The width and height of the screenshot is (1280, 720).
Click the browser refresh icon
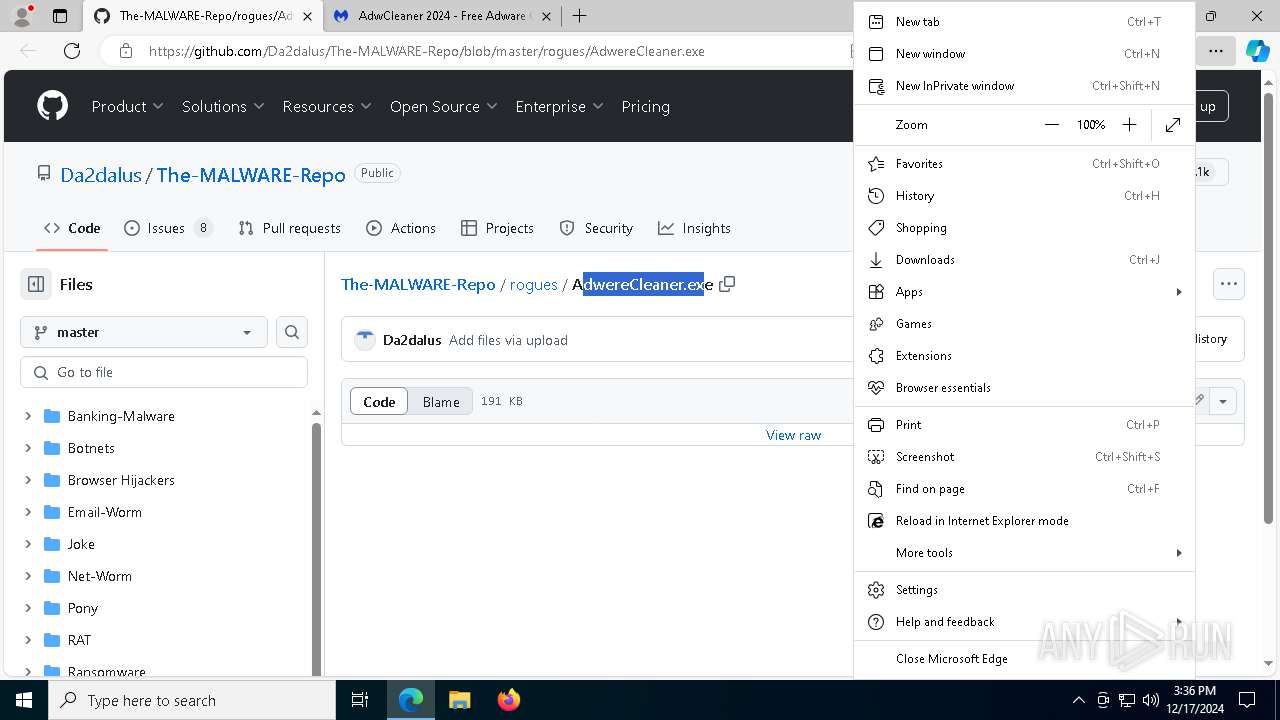72,51
